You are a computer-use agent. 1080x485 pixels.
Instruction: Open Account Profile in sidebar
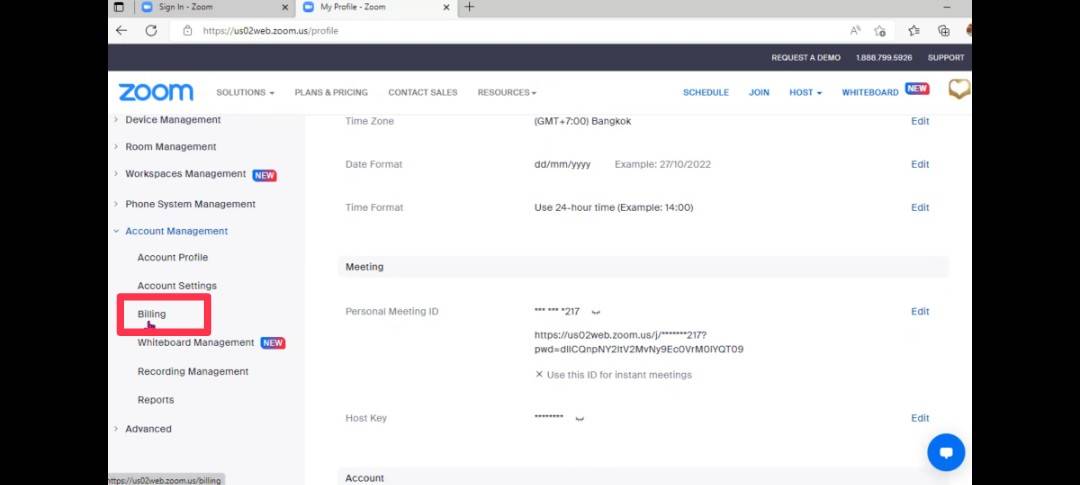(x=172, y=258)
